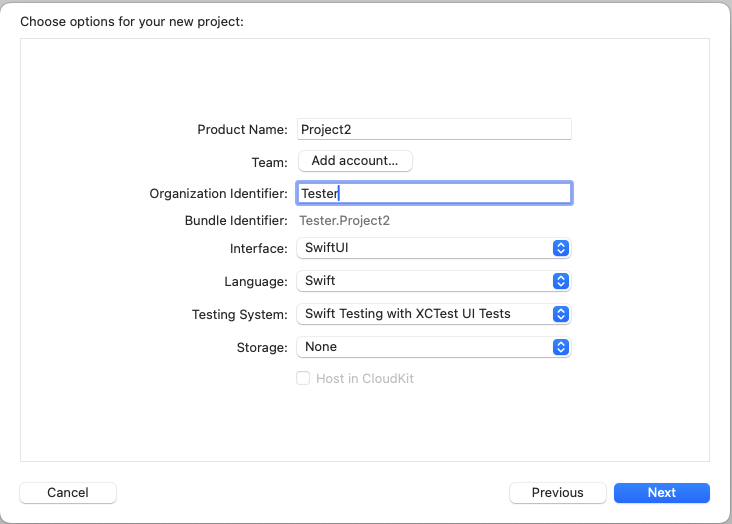This screenshot has width=732, height=524.
Task: Click the blue chevron icon on Interface popup
Action: [561, 248]
